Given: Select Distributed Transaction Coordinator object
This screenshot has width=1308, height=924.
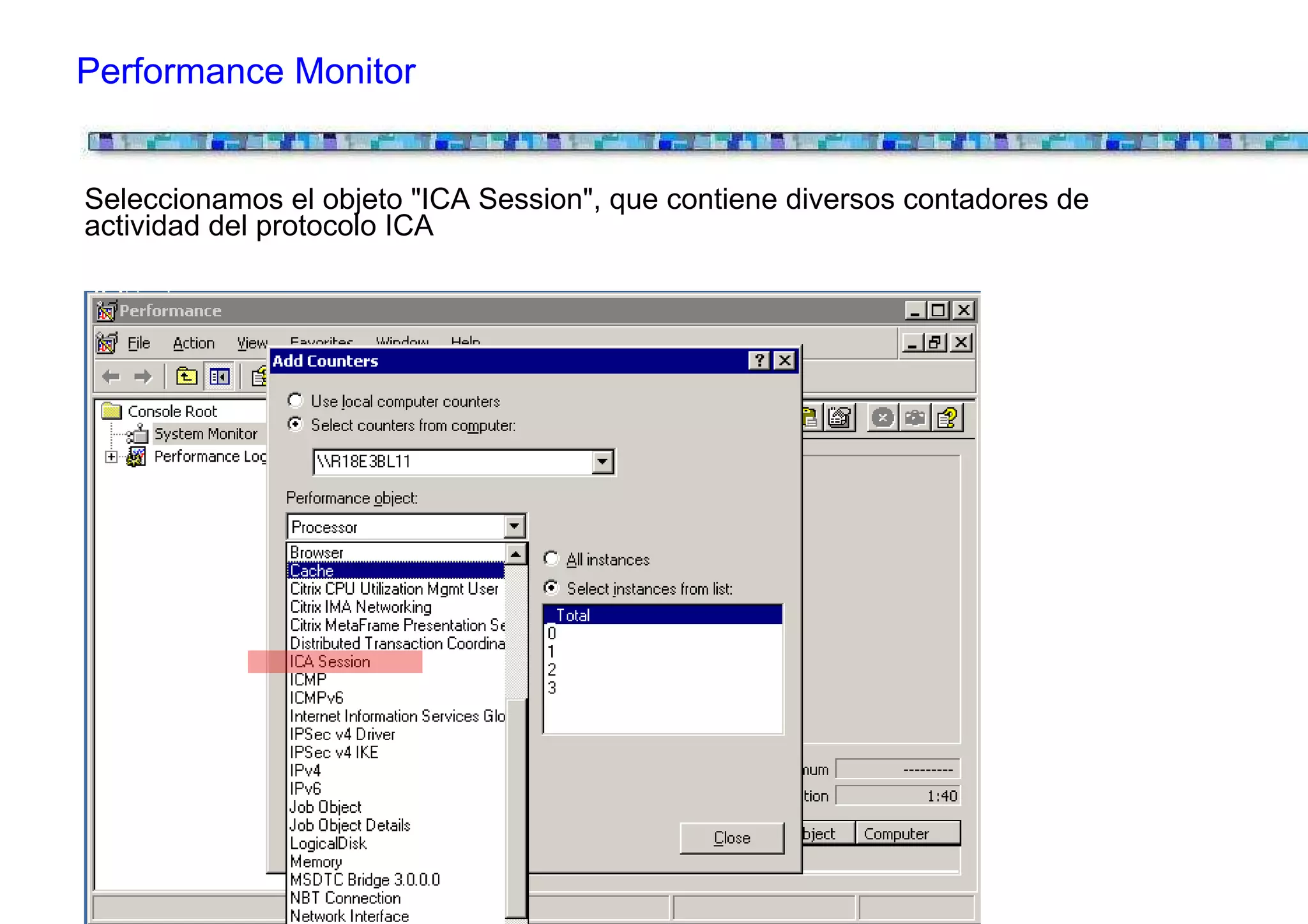Looking at the screenshot, I should pos(396,643).
